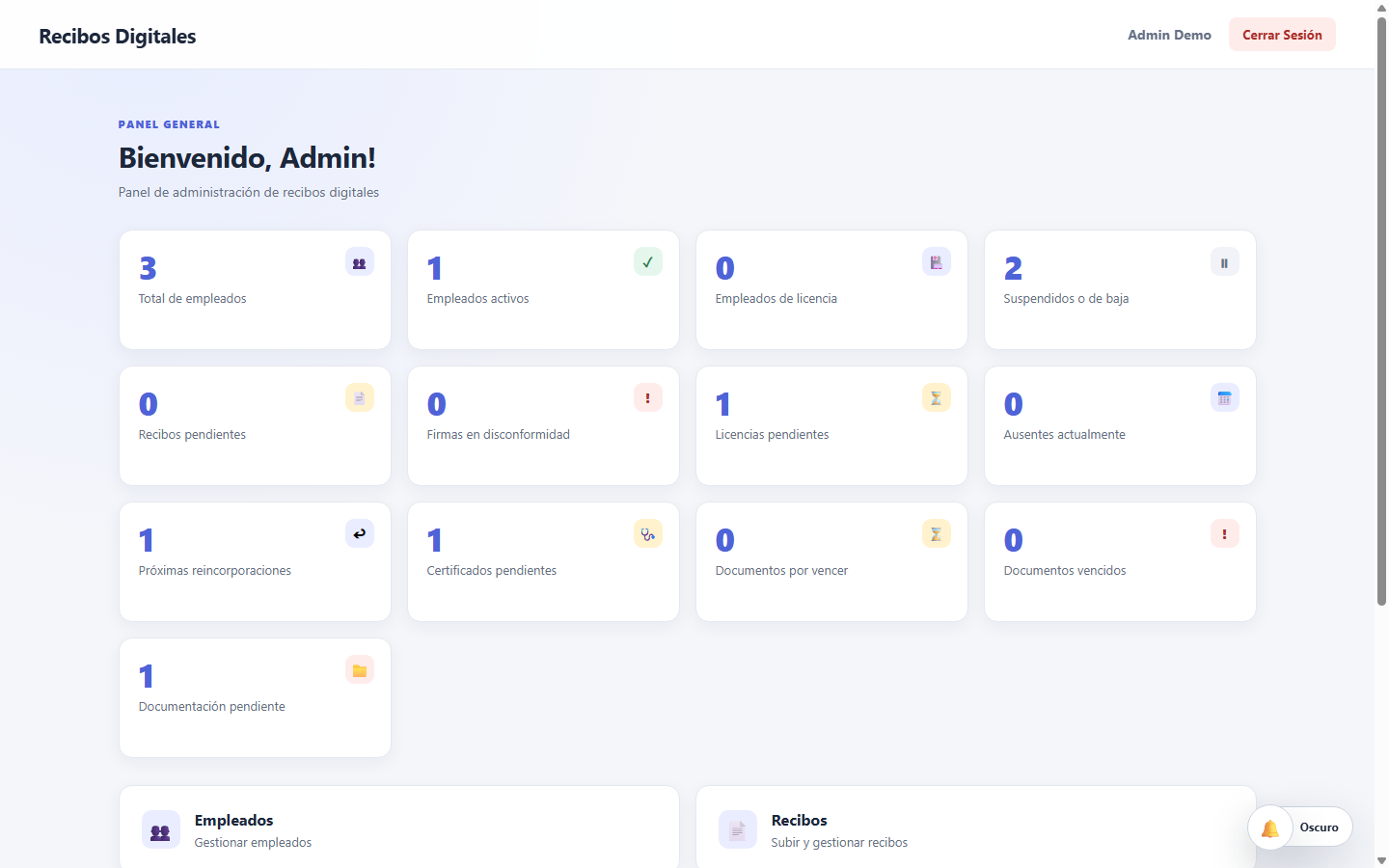Click the Próximas reincorporaciones label

214,571
